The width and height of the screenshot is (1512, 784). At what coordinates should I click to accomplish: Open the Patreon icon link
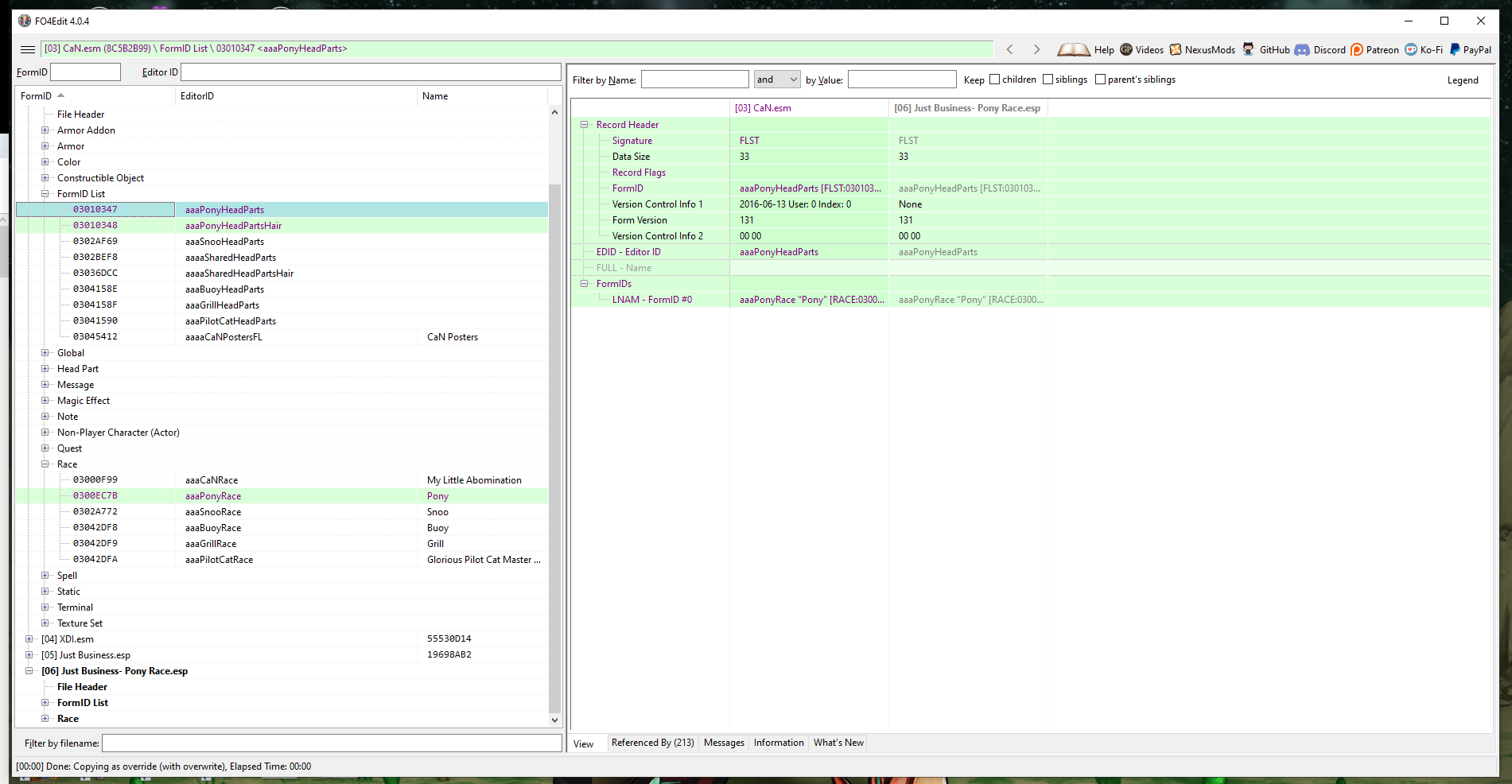pyautogui.click(x=1357, y=49)
